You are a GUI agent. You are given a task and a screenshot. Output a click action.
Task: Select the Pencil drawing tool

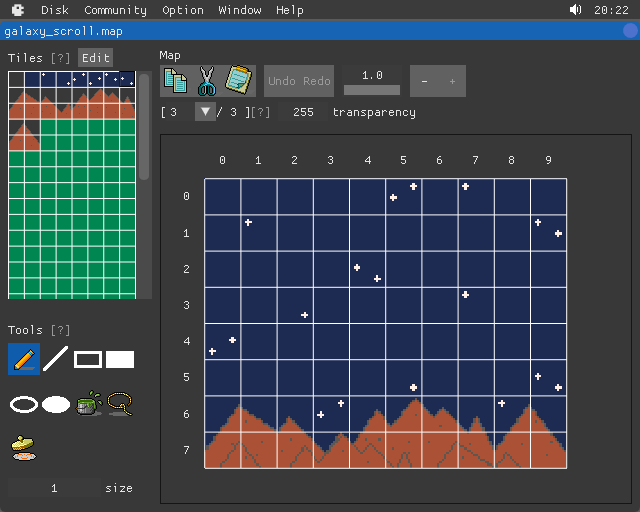point(24,359)
